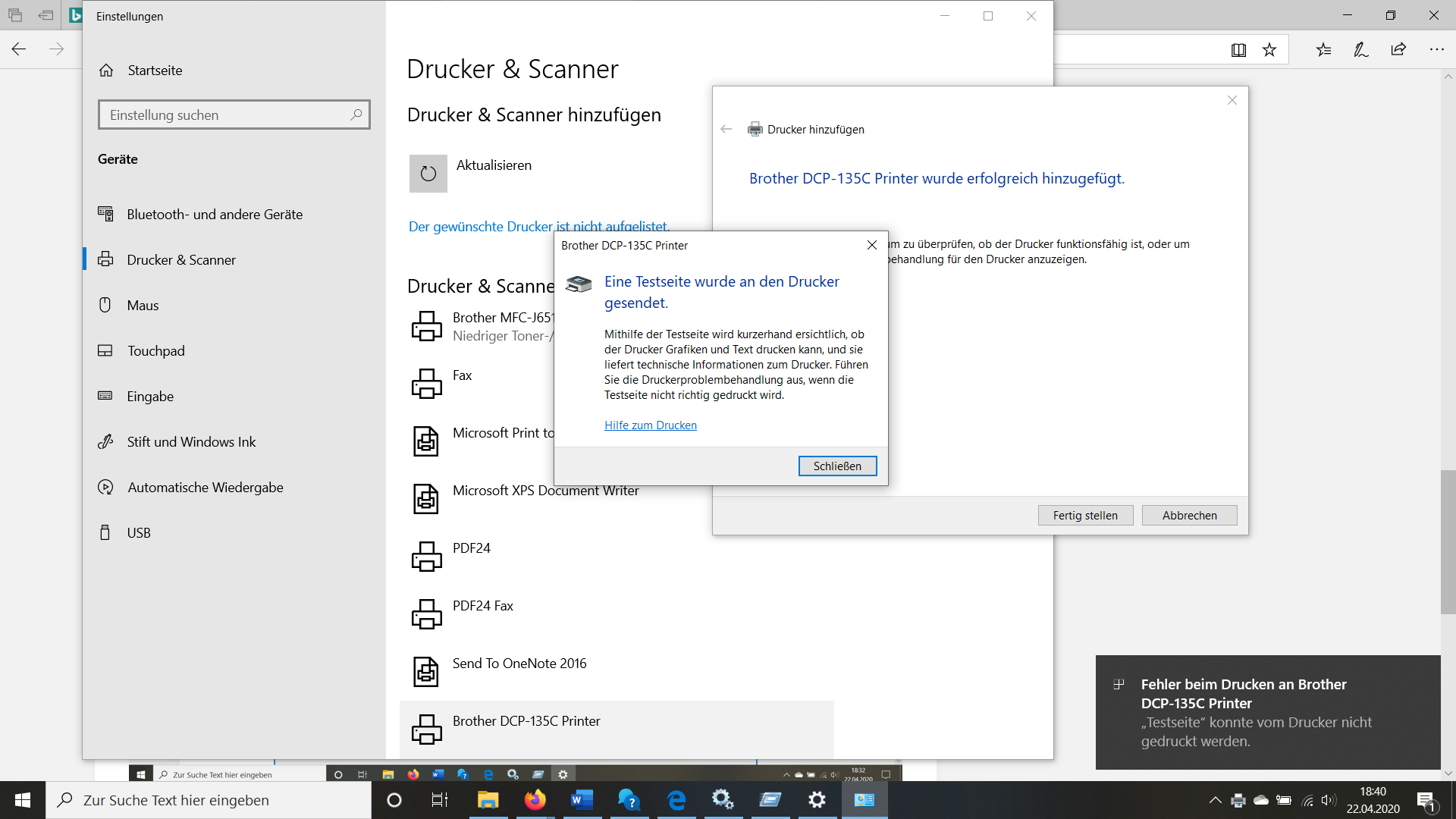The width and height of the screenshot is (1456, 819).
Task: Select the Brother MFC-J651 printer entry
Action: (x=482, y=326)
